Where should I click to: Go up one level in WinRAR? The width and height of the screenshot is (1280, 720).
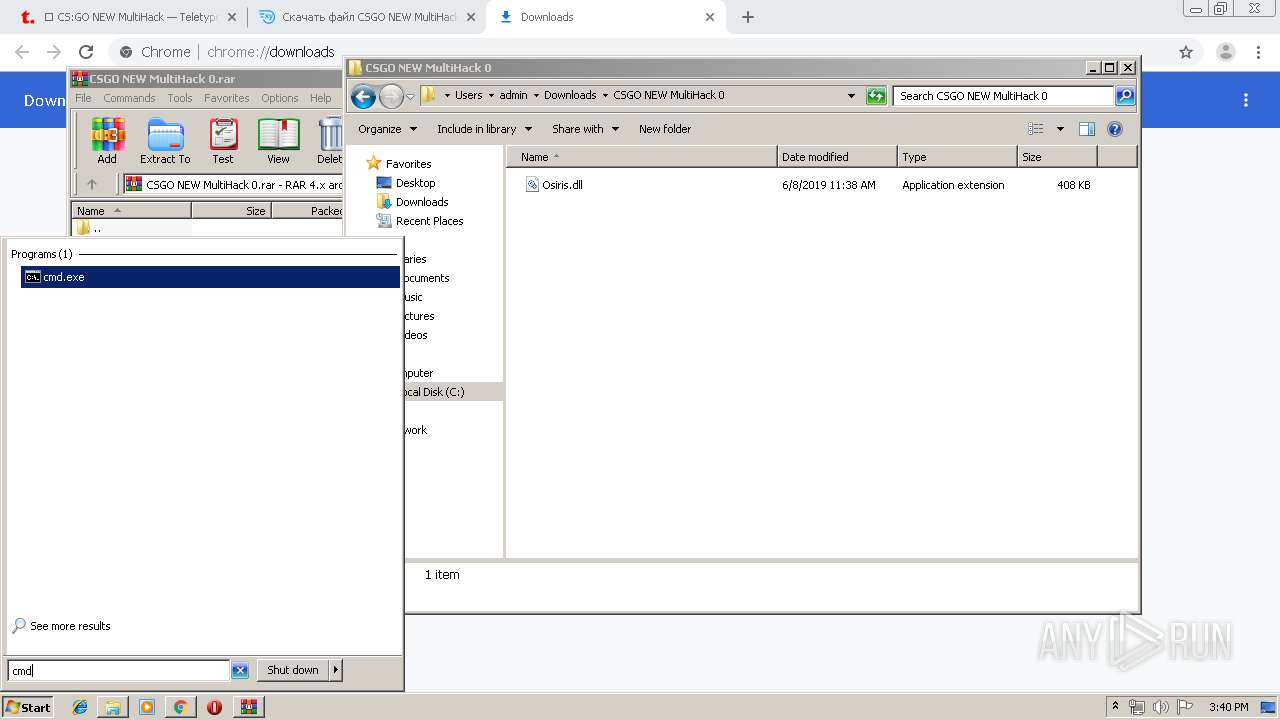(92, 184)
